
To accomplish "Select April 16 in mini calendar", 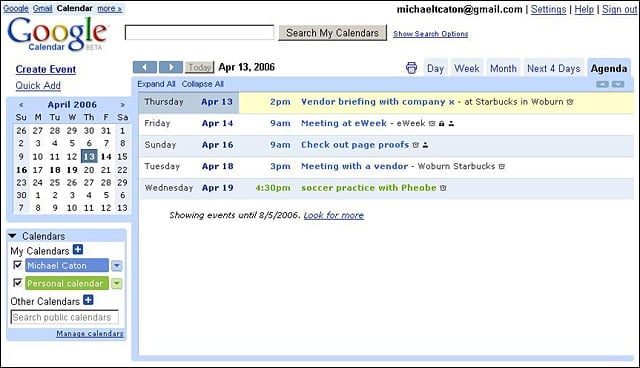I will [x=21, y=170].
